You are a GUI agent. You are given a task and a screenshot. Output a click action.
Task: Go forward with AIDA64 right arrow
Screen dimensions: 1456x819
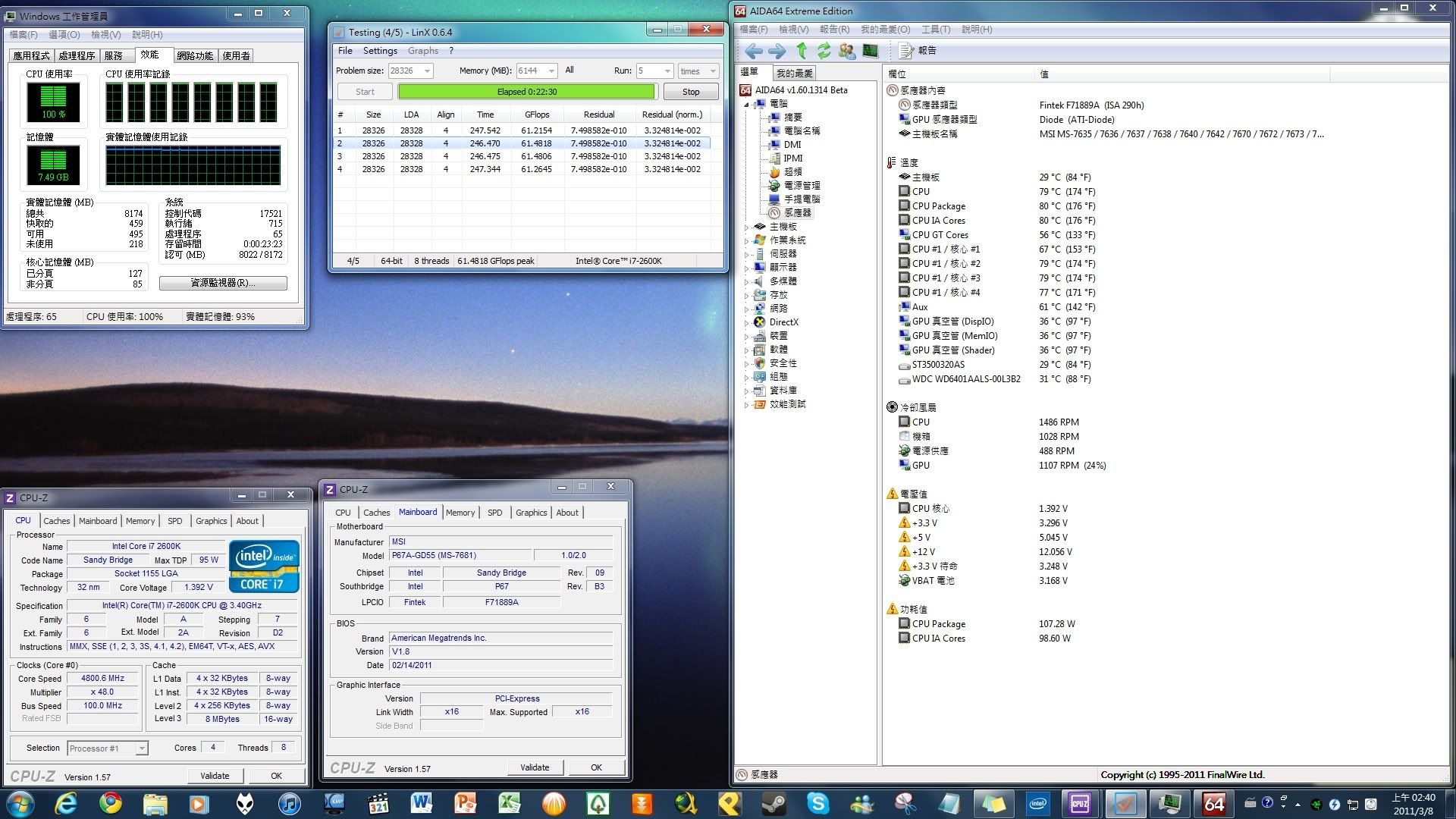[777, 51]
